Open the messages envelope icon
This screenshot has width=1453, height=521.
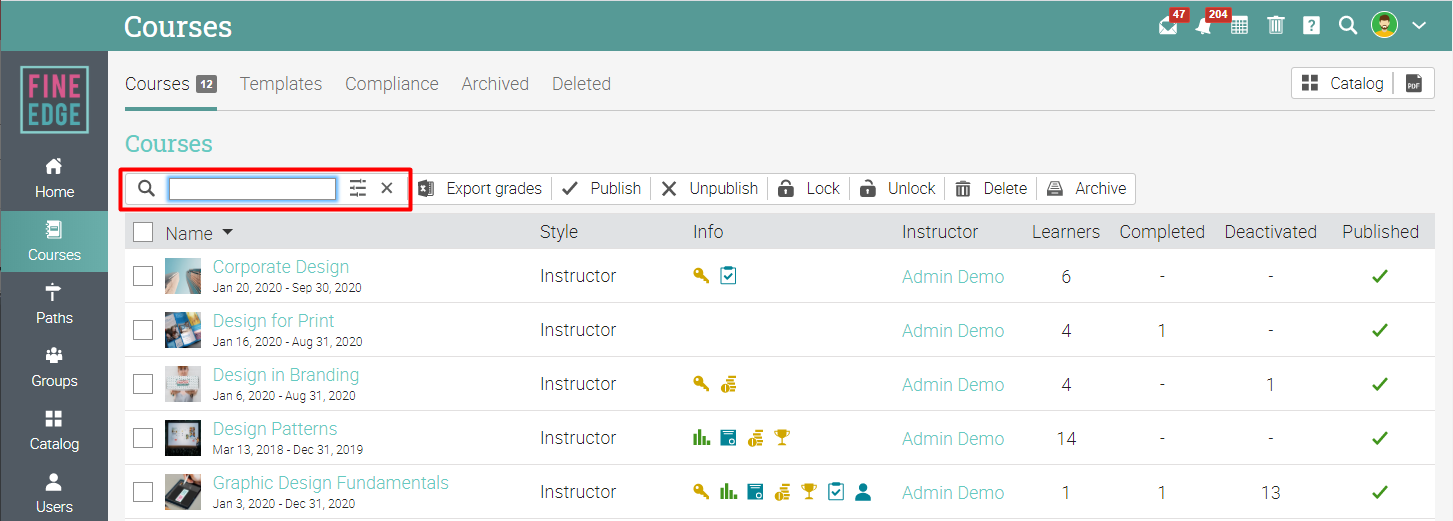click(x=1168, y=26)
